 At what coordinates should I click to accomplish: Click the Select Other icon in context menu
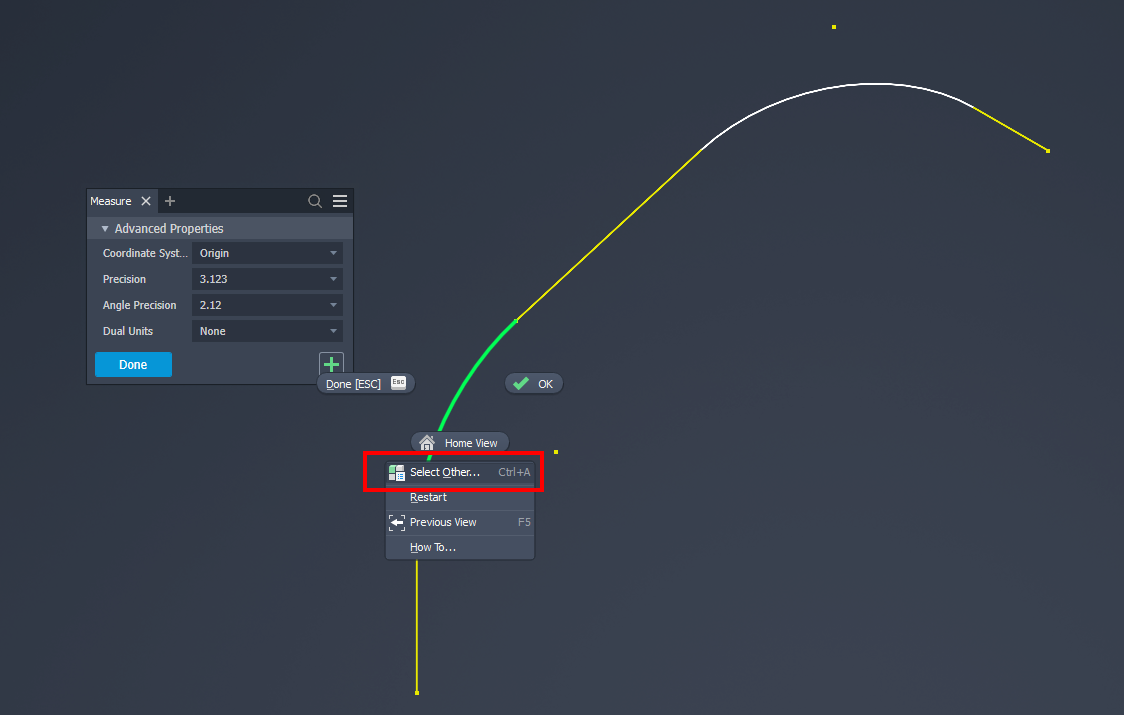pos(396,472)
